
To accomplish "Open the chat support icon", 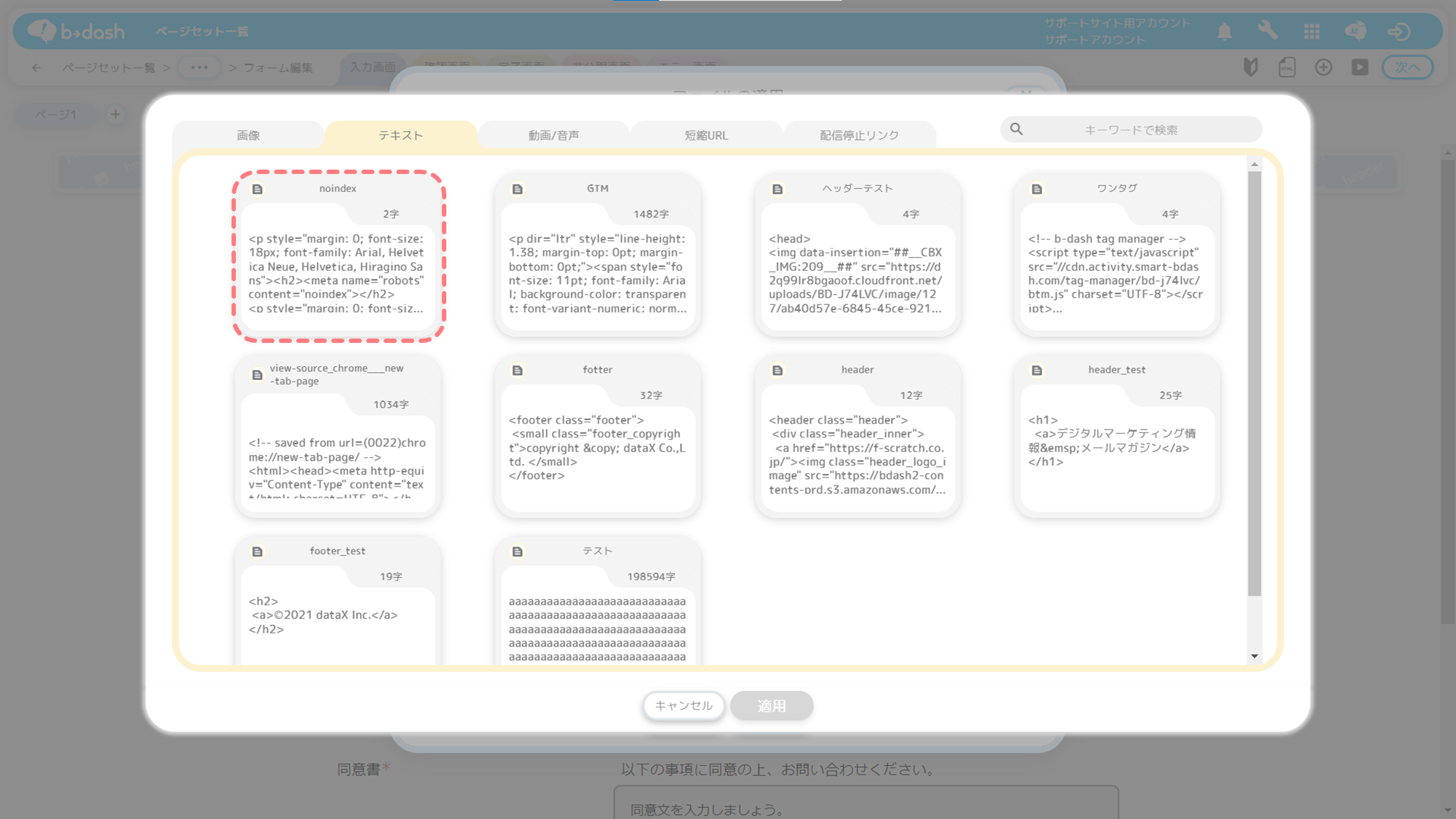I will pos(1356,31).
